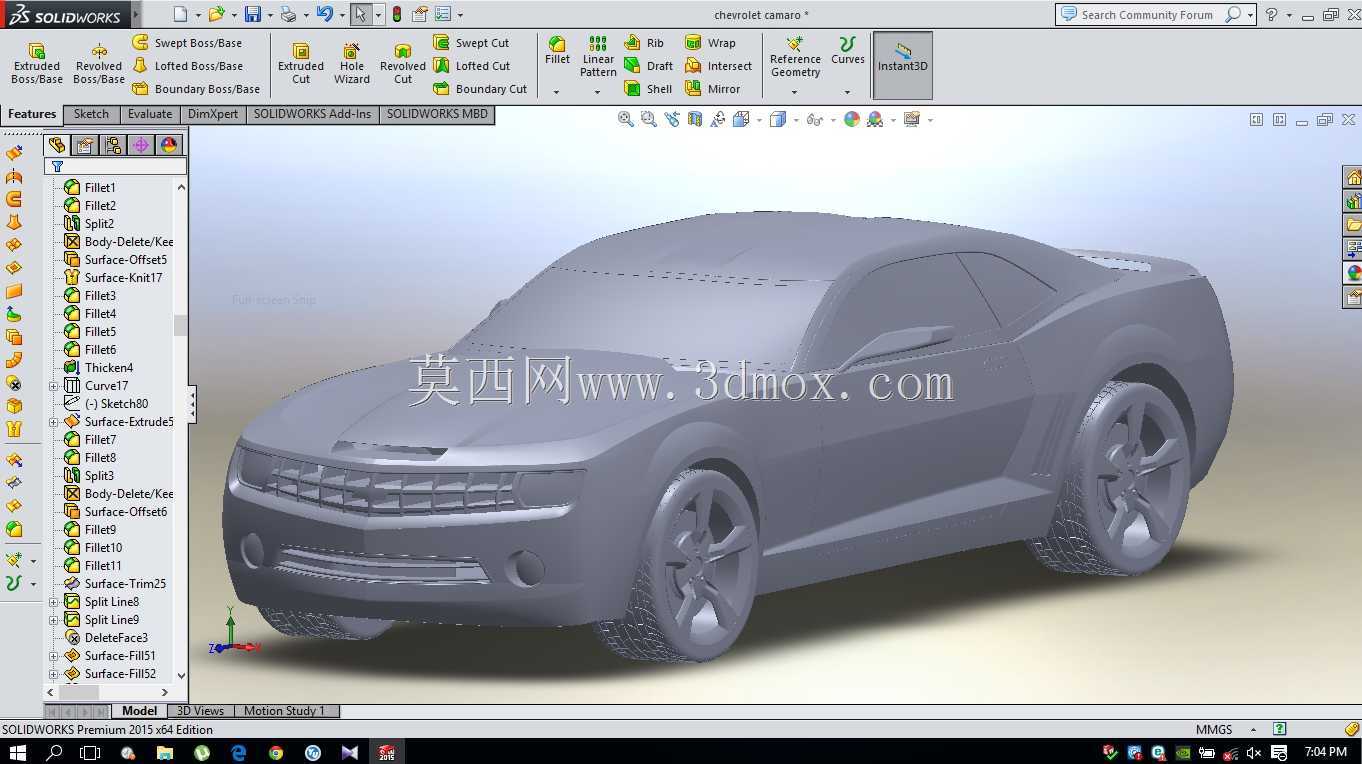1362x764 pixels.
Task: Expand the Reference Geometry dropdown
Action: (x=795, y=92)
